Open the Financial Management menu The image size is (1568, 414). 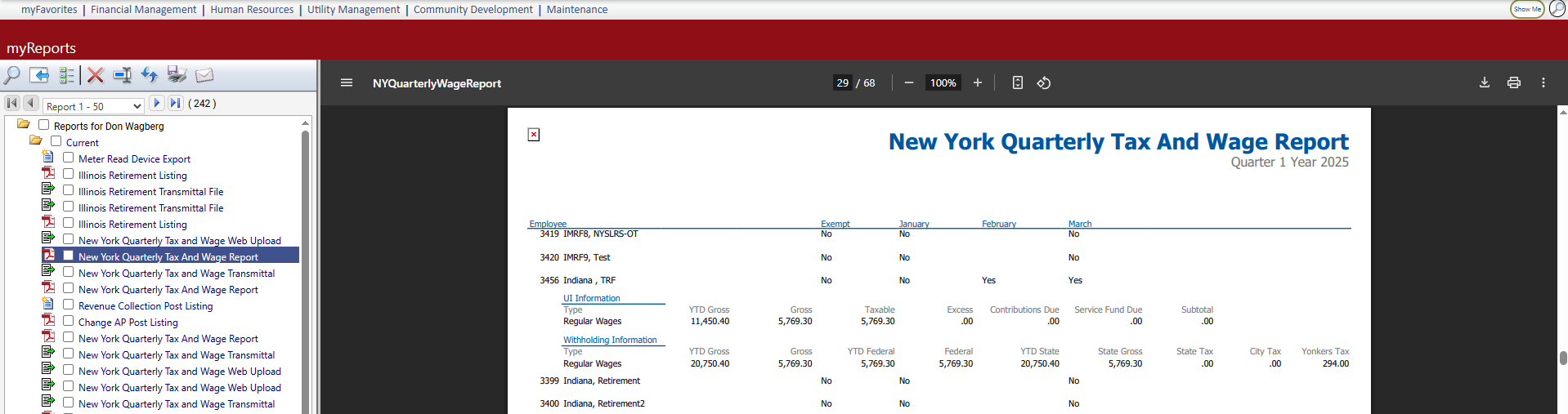[x=143, y=10]
